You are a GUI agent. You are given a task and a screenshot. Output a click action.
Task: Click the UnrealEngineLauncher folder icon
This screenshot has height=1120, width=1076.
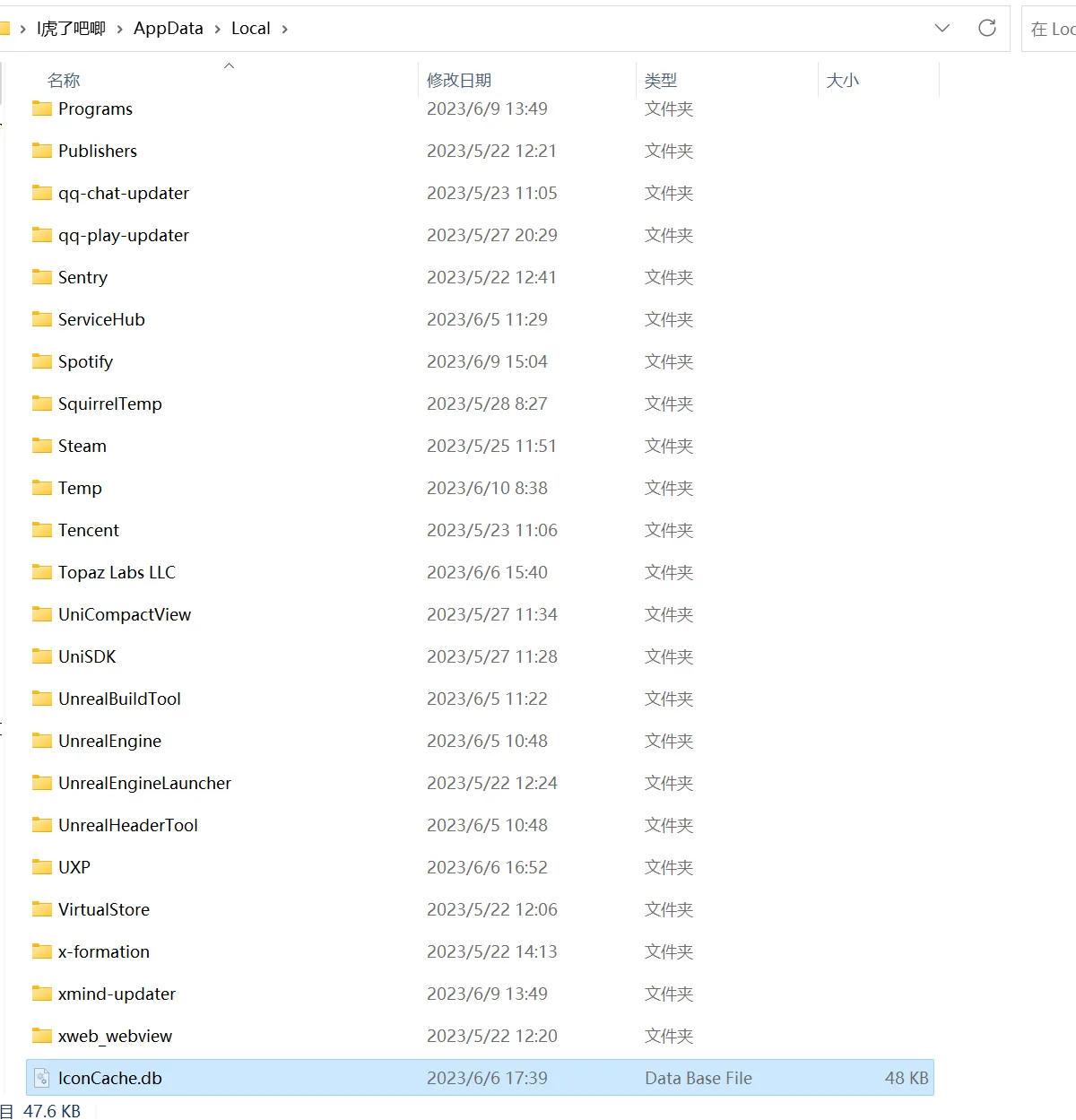tap(42, 783)
